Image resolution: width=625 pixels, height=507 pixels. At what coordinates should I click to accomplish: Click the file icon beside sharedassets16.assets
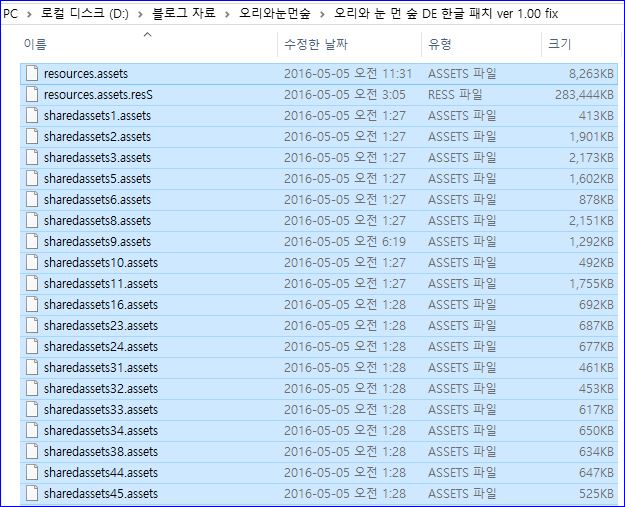pyautogui.click(x=32, y=305)
